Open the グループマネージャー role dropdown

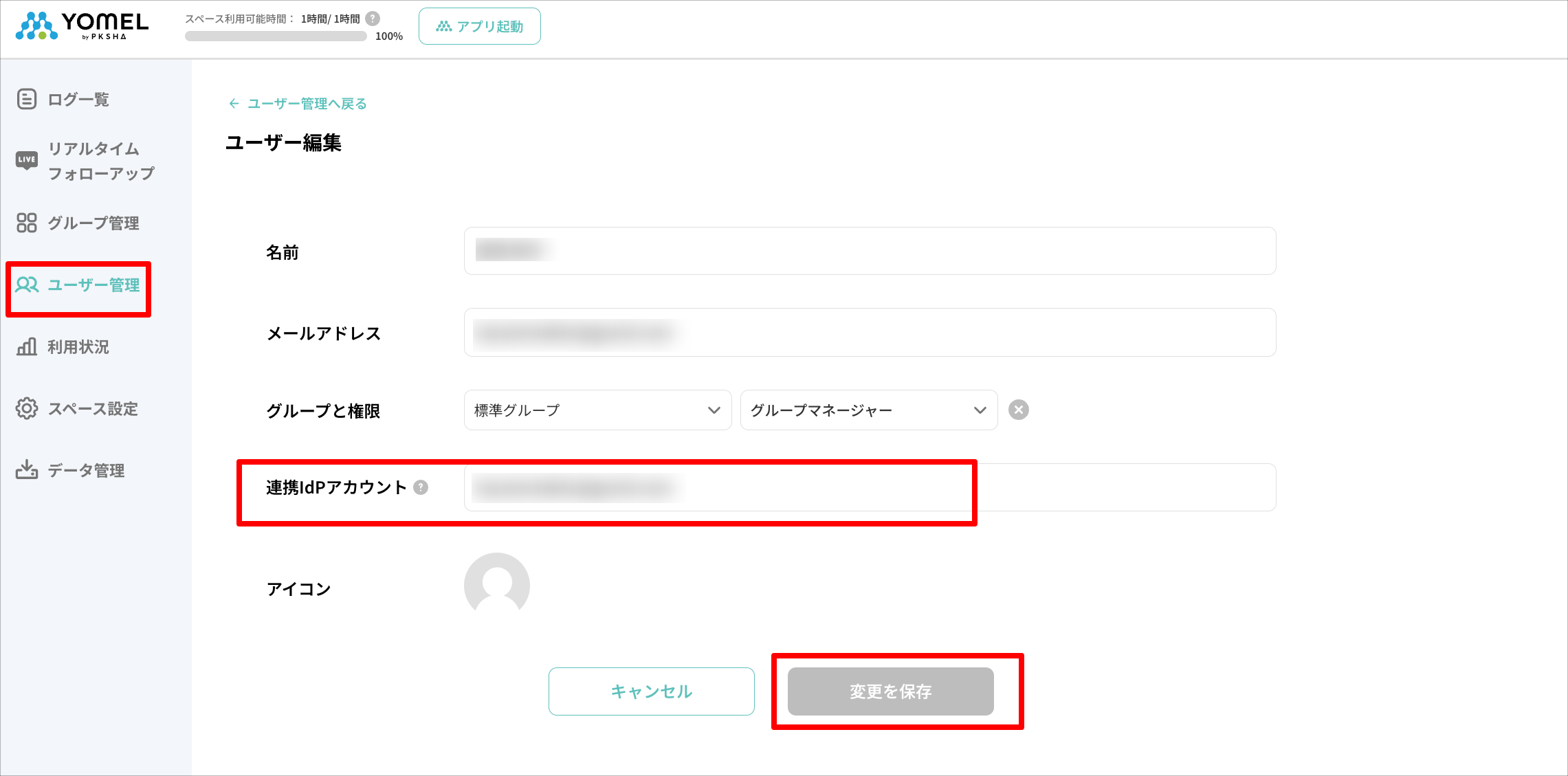tap(868, 410)
